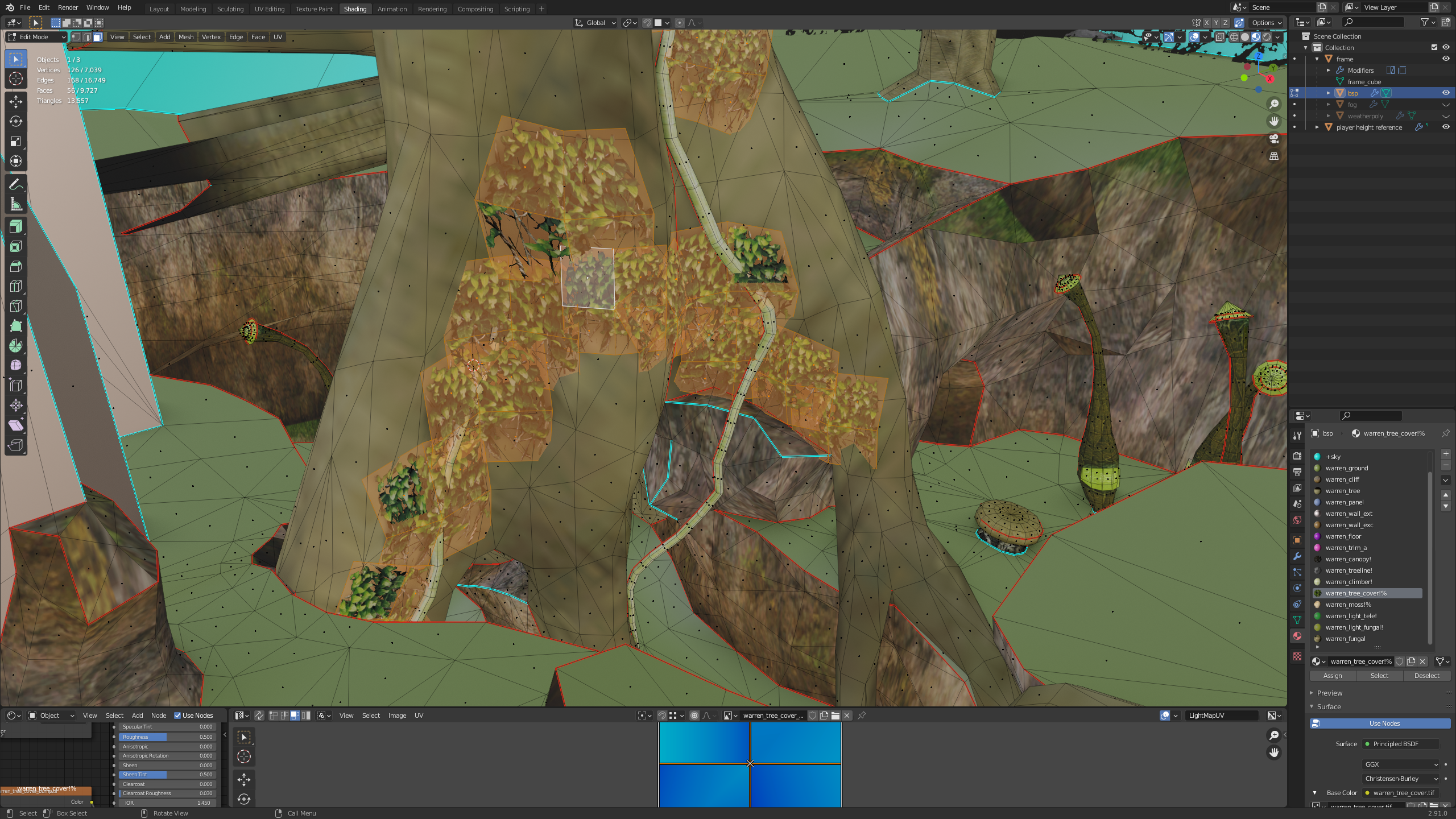Select the Bevel tool
This screenshot has width=1456, height=819.
[16, 267]
